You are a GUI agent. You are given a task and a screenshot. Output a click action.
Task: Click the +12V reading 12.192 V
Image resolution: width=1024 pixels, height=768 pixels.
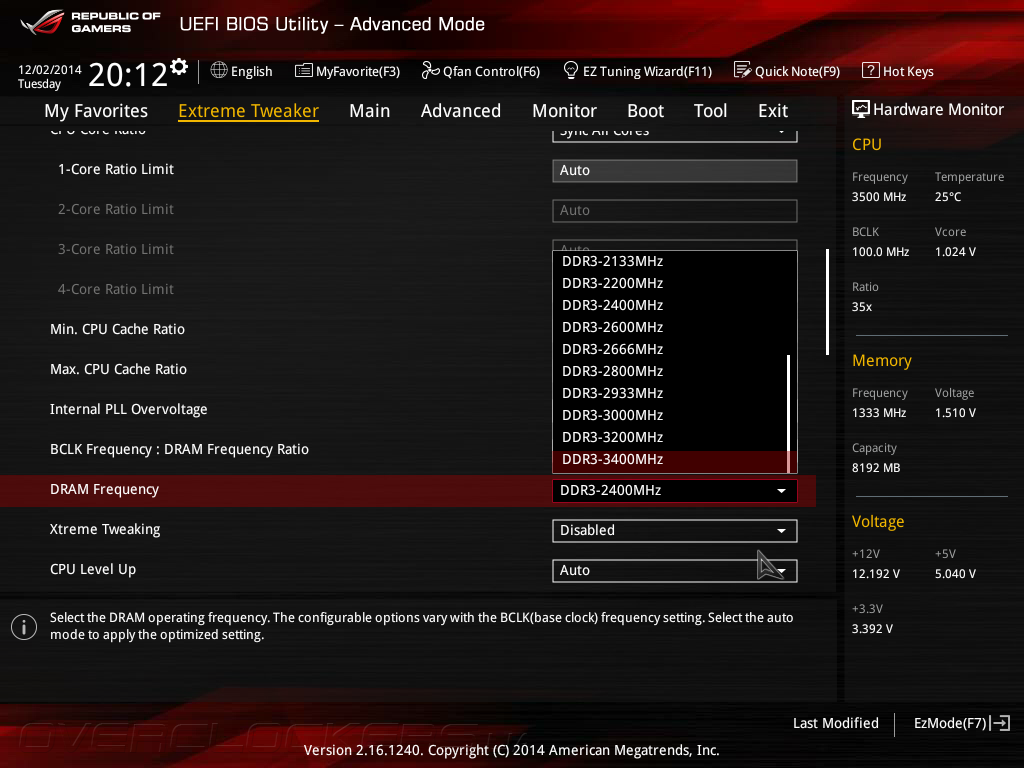[875, 573]
